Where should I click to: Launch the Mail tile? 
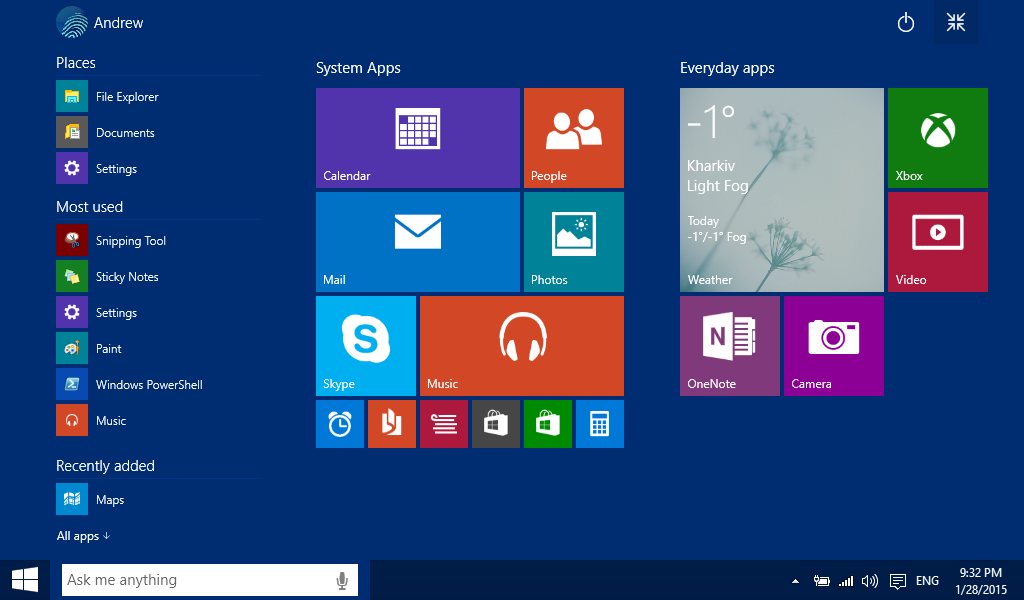point(418,242)
